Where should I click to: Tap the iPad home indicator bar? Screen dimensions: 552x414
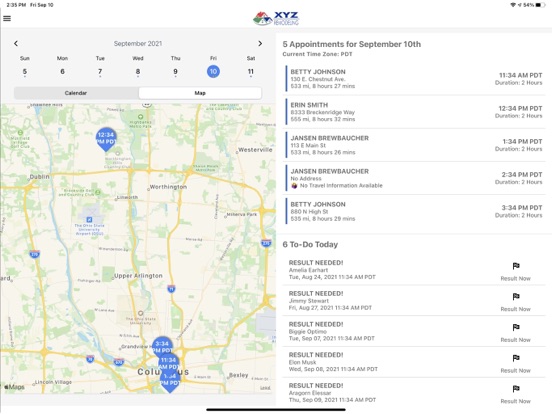[x=276, y=410]
